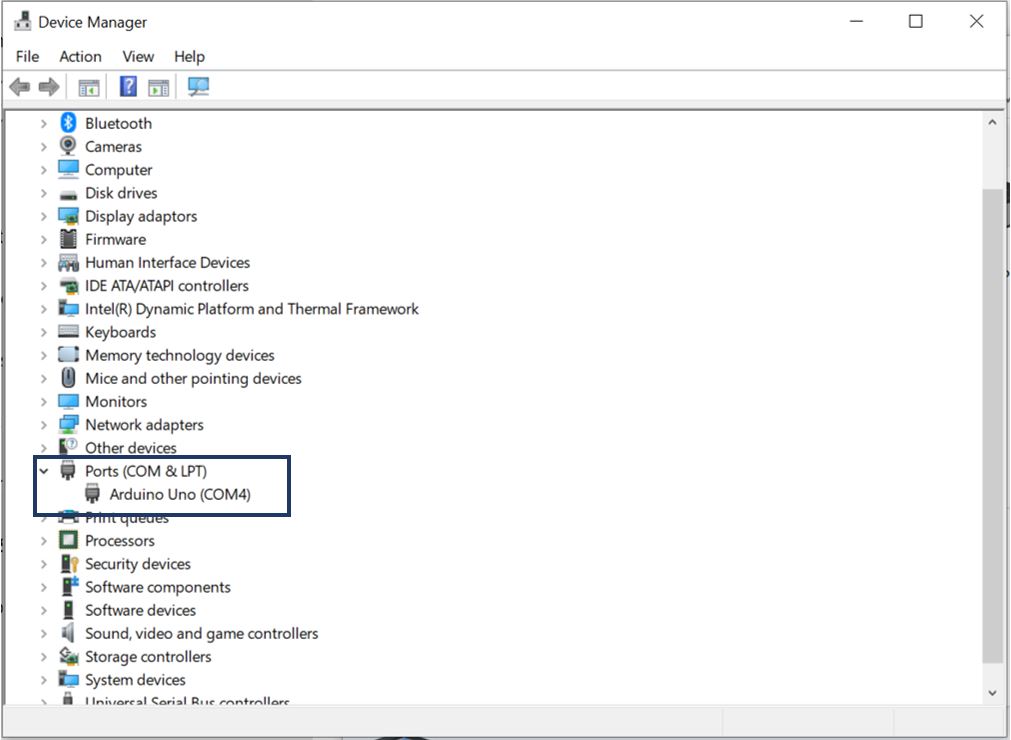This screenshot has height=740, width=1011.
Task: Collapse the Ports (COM & LPT) node
Action: pos(43,471)
